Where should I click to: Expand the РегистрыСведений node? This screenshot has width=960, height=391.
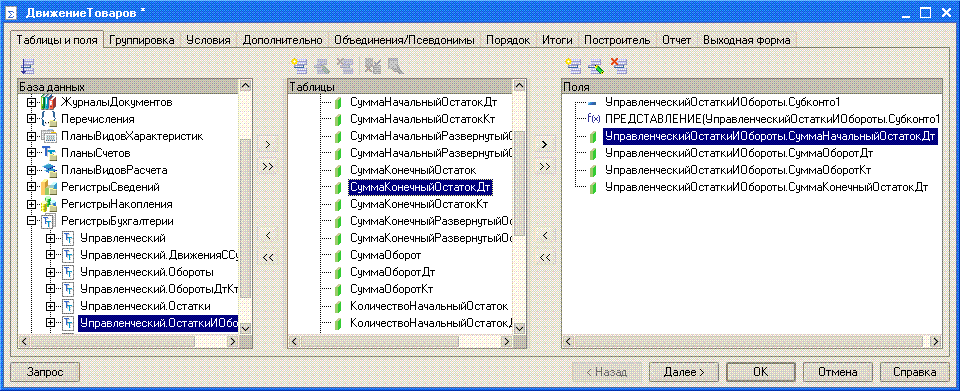(31, 187)
